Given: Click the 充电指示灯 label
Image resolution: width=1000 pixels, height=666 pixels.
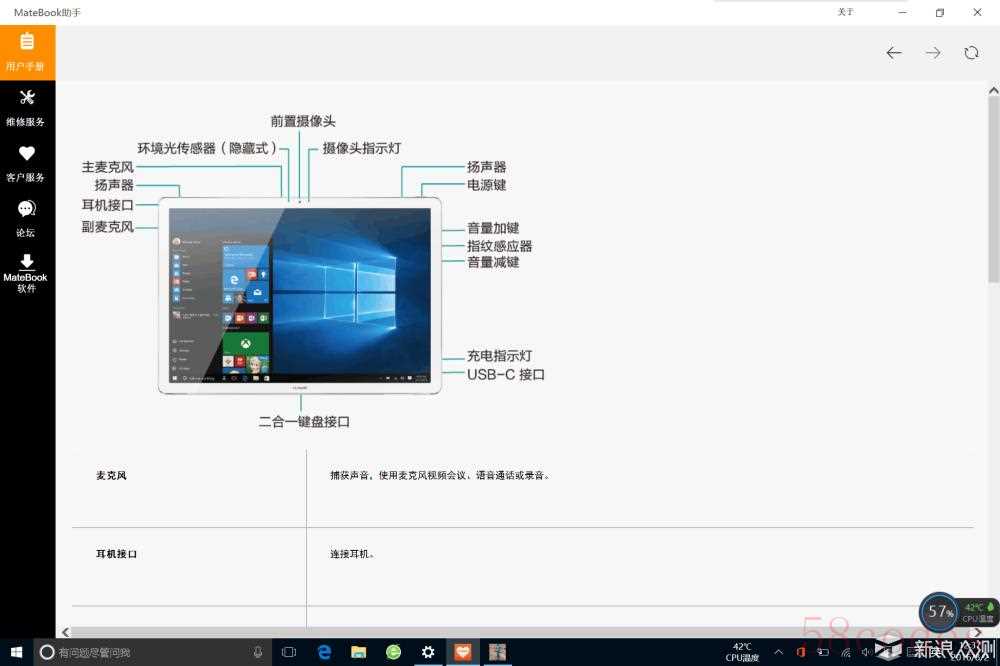Looking at the screenshot, I should click(x=499, y=356).
